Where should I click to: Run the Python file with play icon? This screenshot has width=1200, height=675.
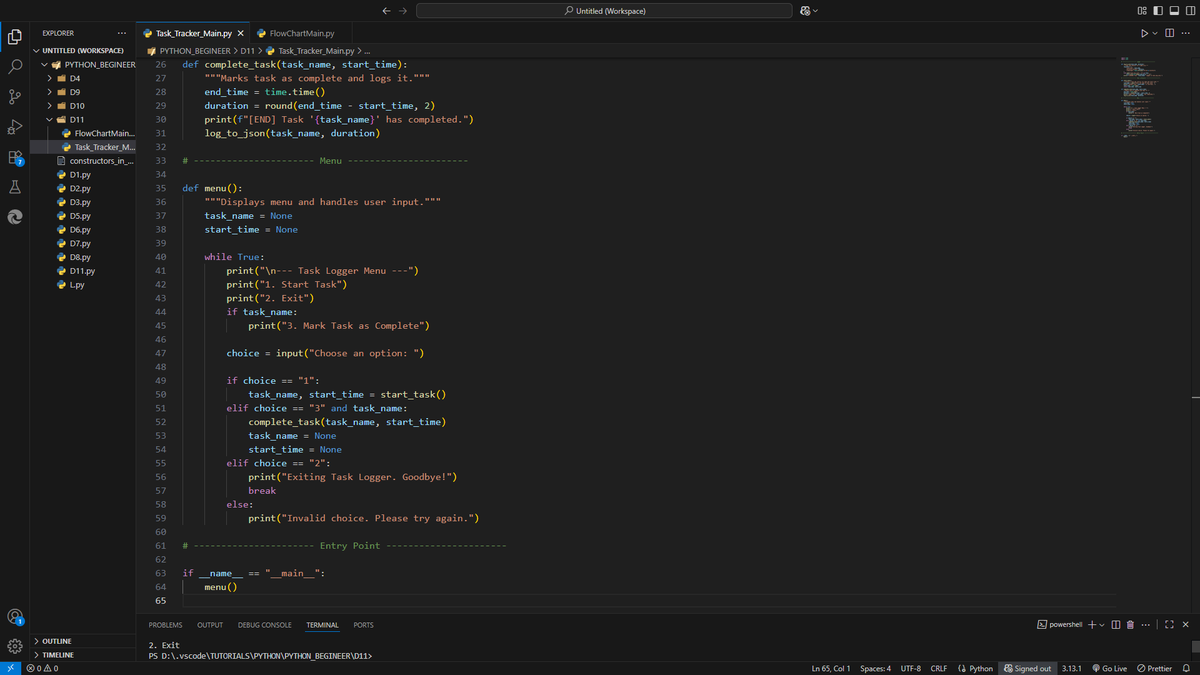tap(1143, 34)
